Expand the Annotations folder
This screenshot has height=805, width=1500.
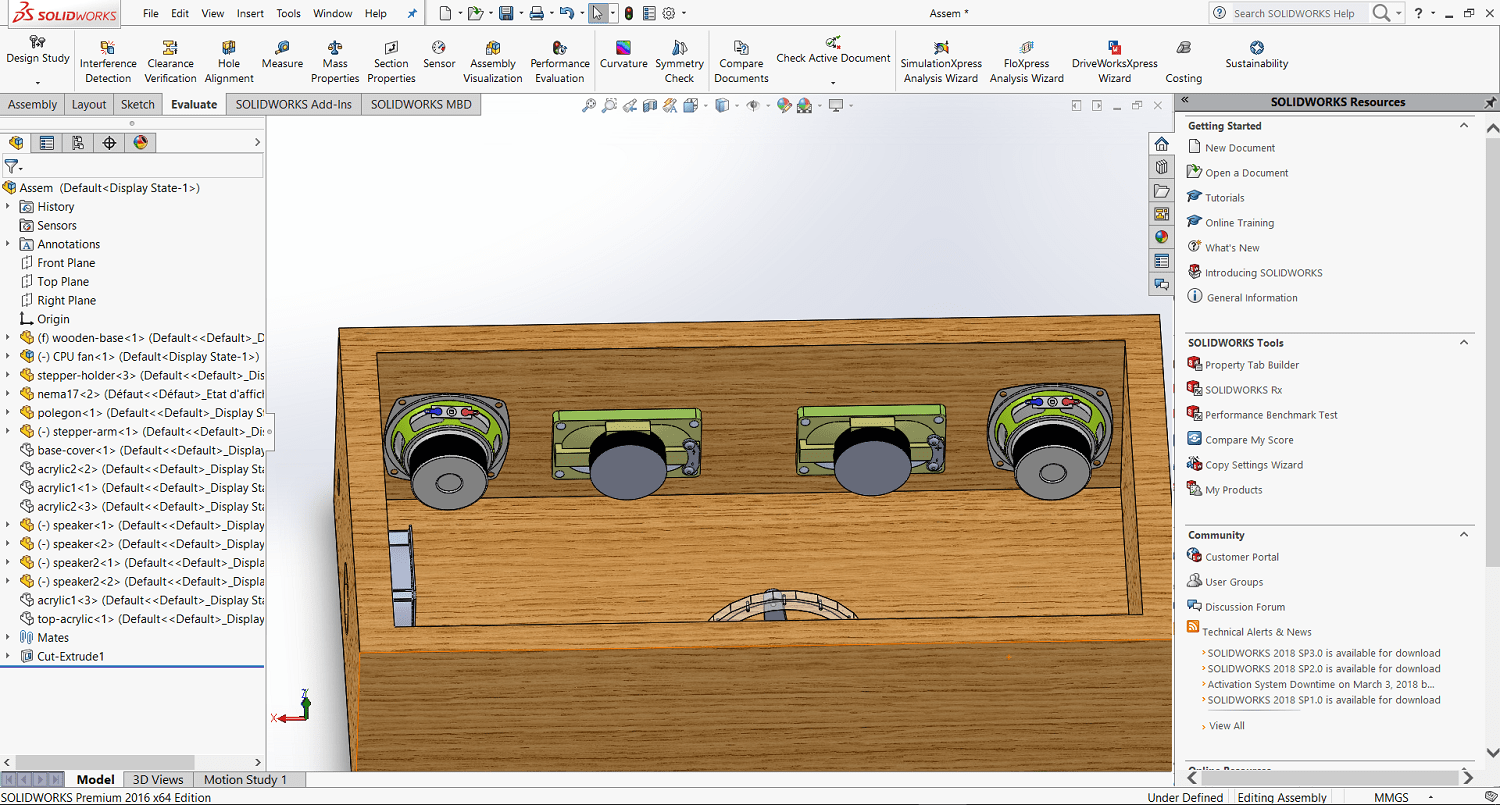tap(8, 244)
